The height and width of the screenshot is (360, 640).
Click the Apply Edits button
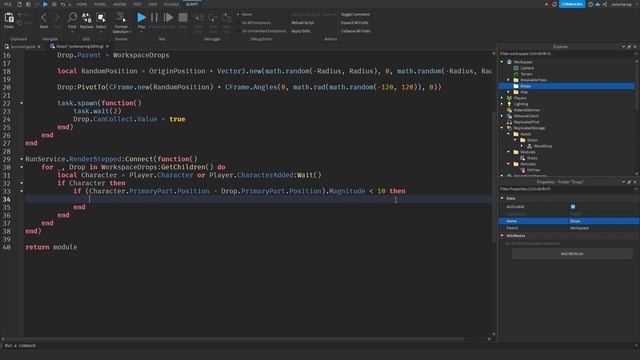(301, 31)
